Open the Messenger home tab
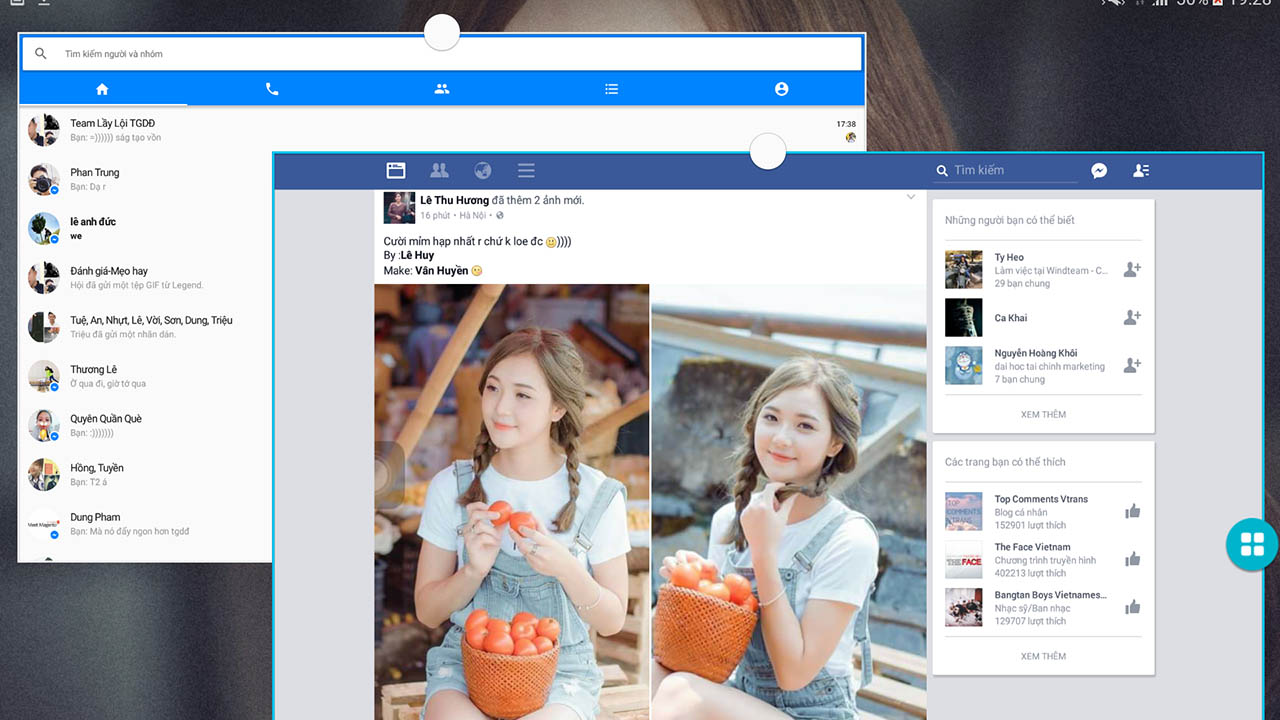This screenshot has height=720, width=1280. click(x=102, y=89)
